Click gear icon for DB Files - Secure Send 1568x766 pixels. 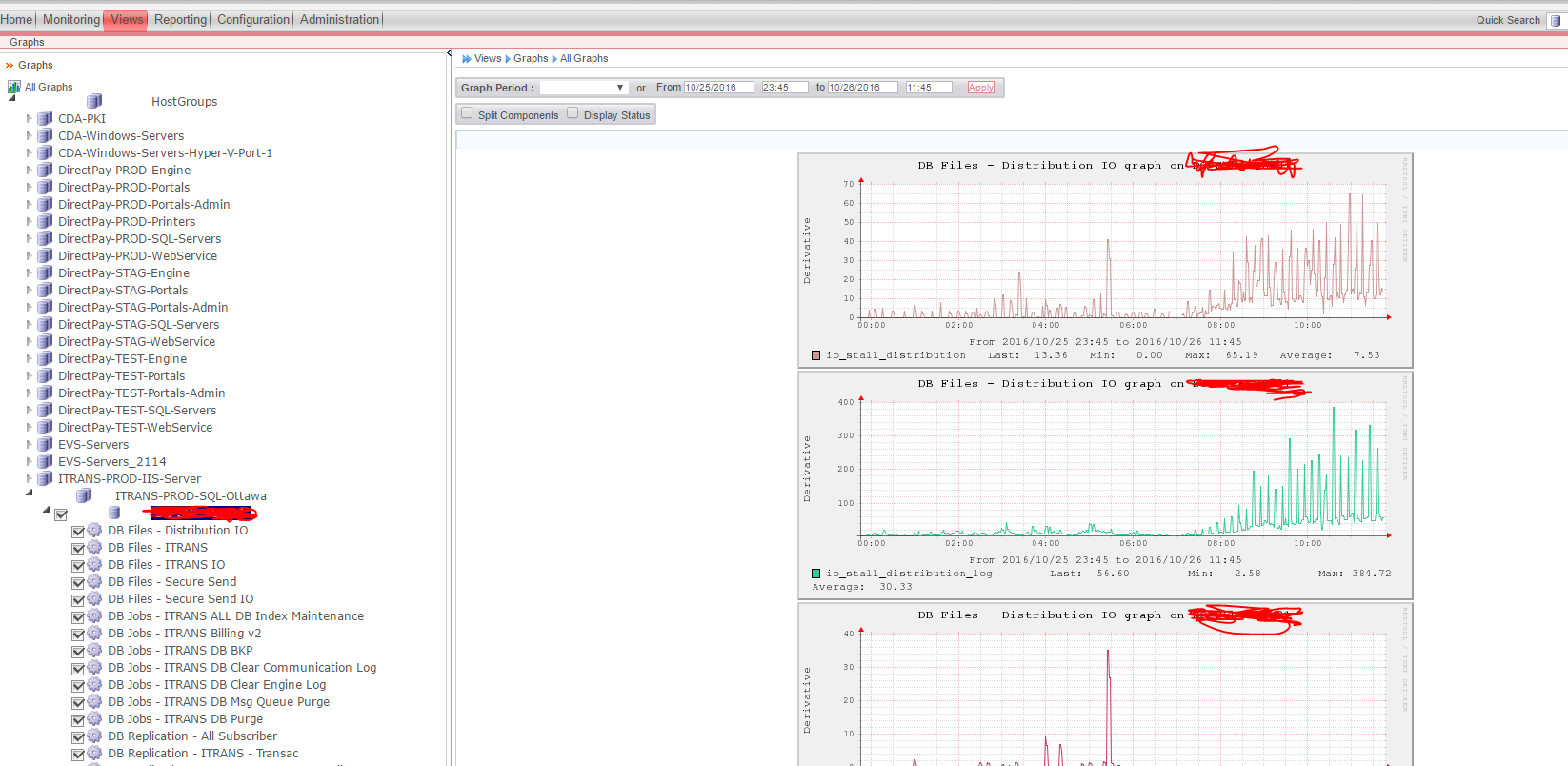pyautogui.click(x=94, y=581)
